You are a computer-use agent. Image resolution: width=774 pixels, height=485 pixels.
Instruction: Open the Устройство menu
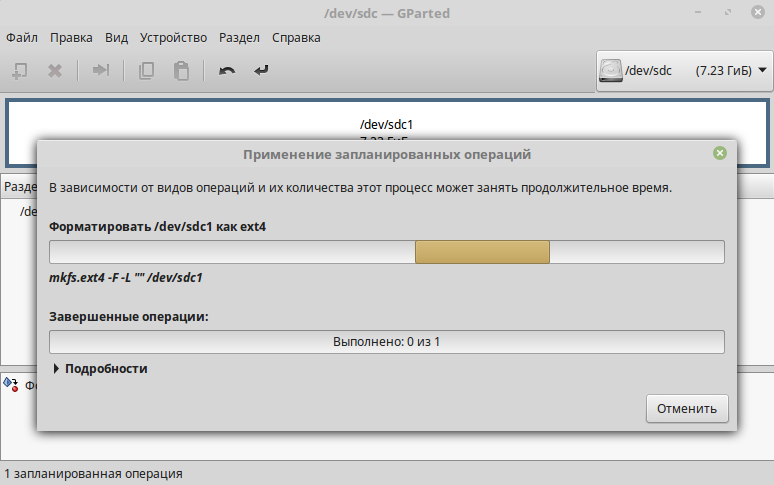(x=171, y=38)
